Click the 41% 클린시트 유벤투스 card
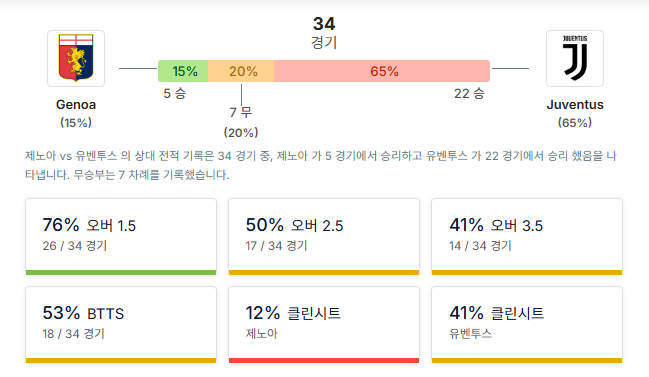Image resolution: width=649 pixels, height=377 pixels. pyautogui.click(x=527, y=325)
